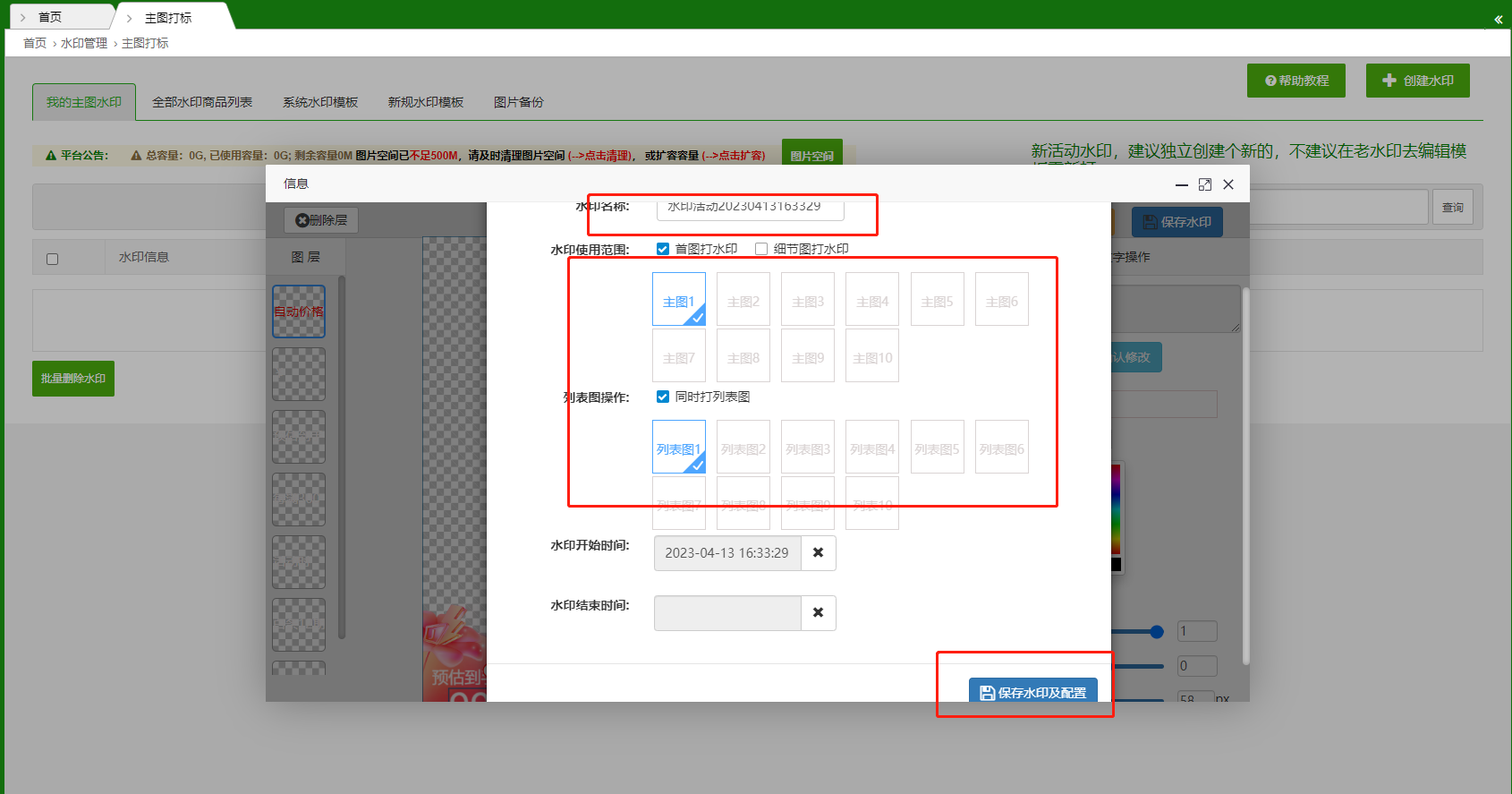Clear the watermark end time field
Screen dimensions: 1512x794
tap(818, 613)
